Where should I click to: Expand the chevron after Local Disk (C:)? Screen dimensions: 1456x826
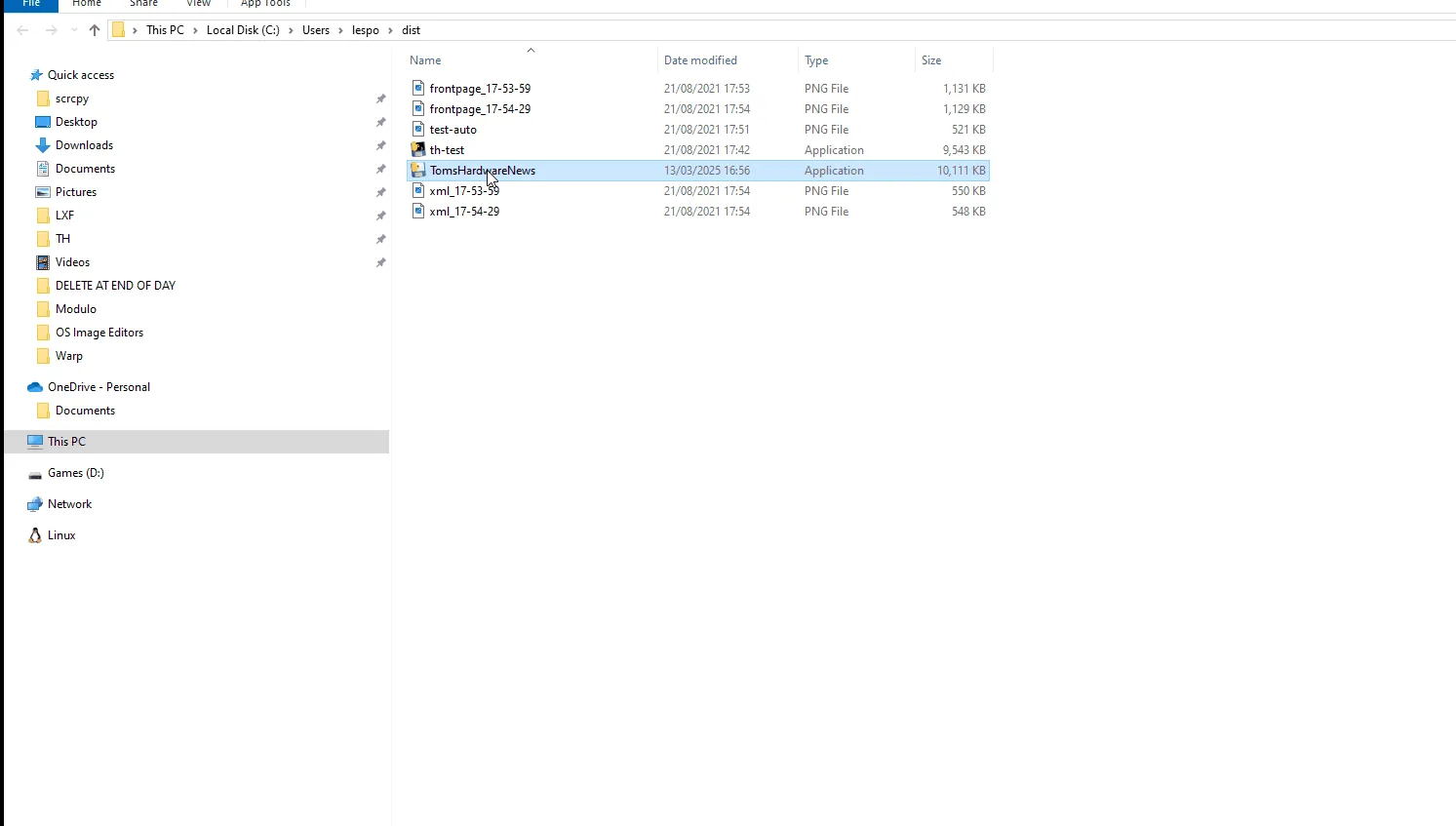(x=291, y=30)
